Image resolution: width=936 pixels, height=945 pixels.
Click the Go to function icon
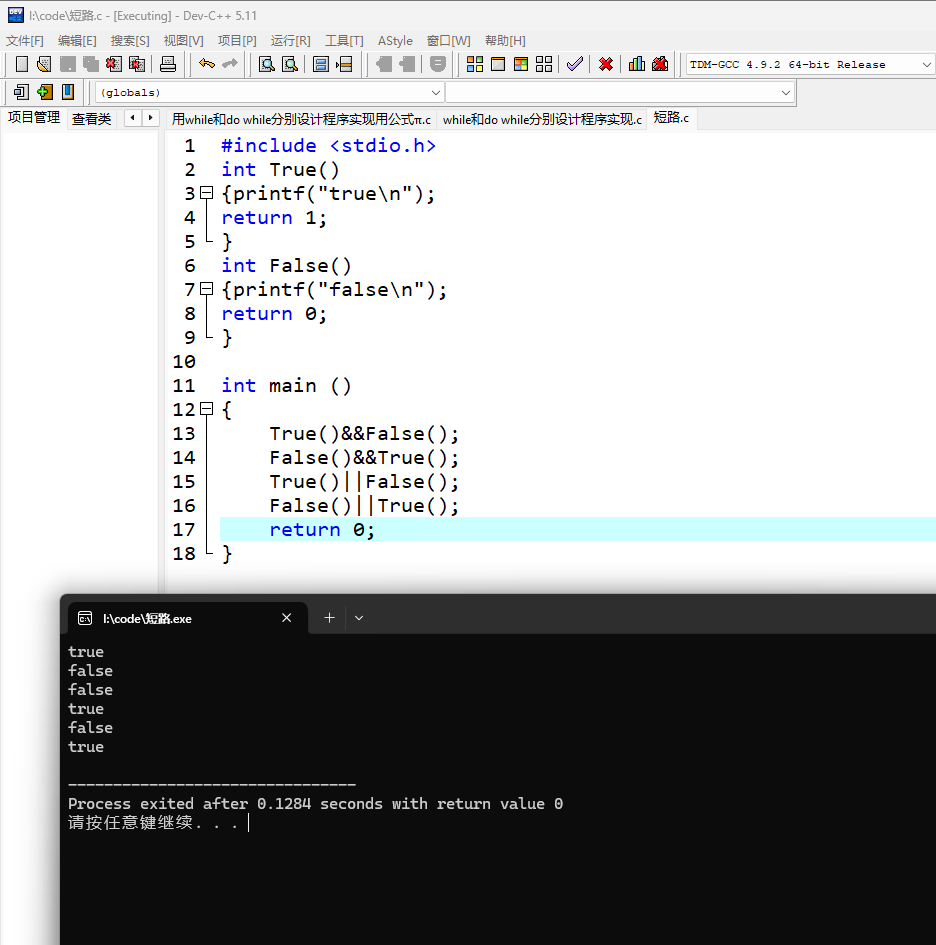pos(321,64)
